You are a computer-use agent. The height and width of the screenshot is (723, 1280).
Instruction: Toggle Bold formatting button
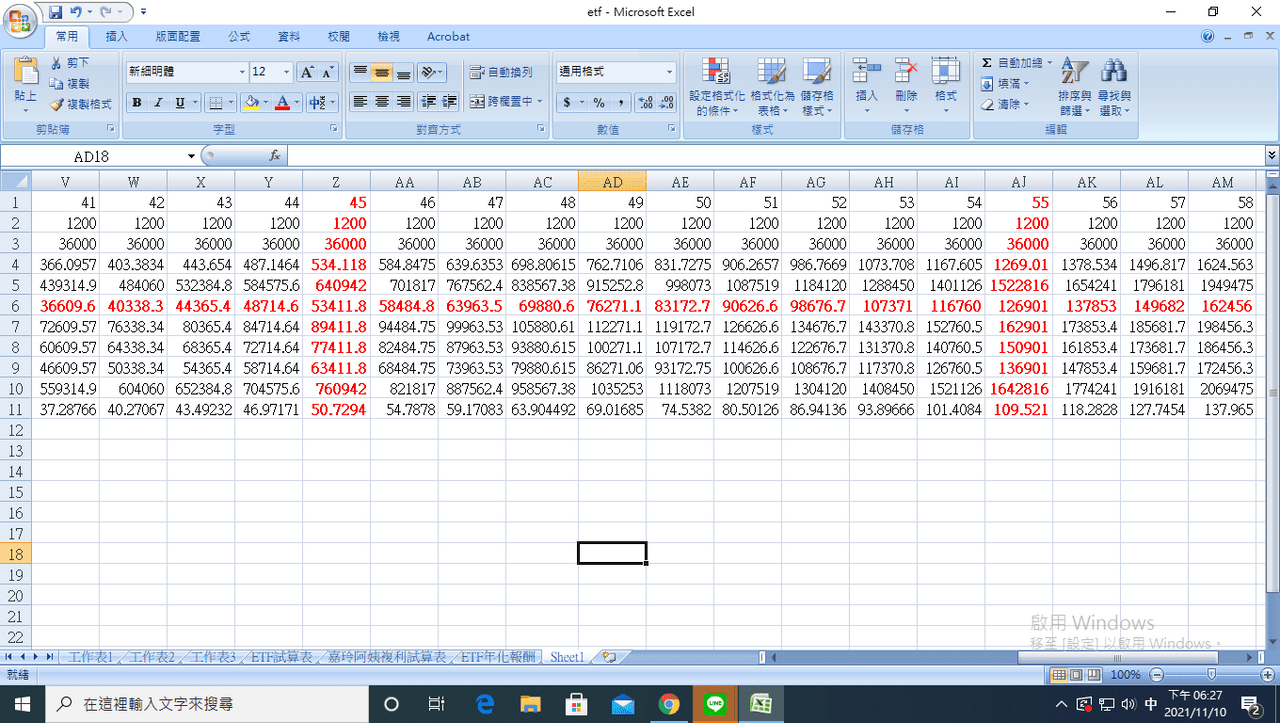[x=136, y=102]
